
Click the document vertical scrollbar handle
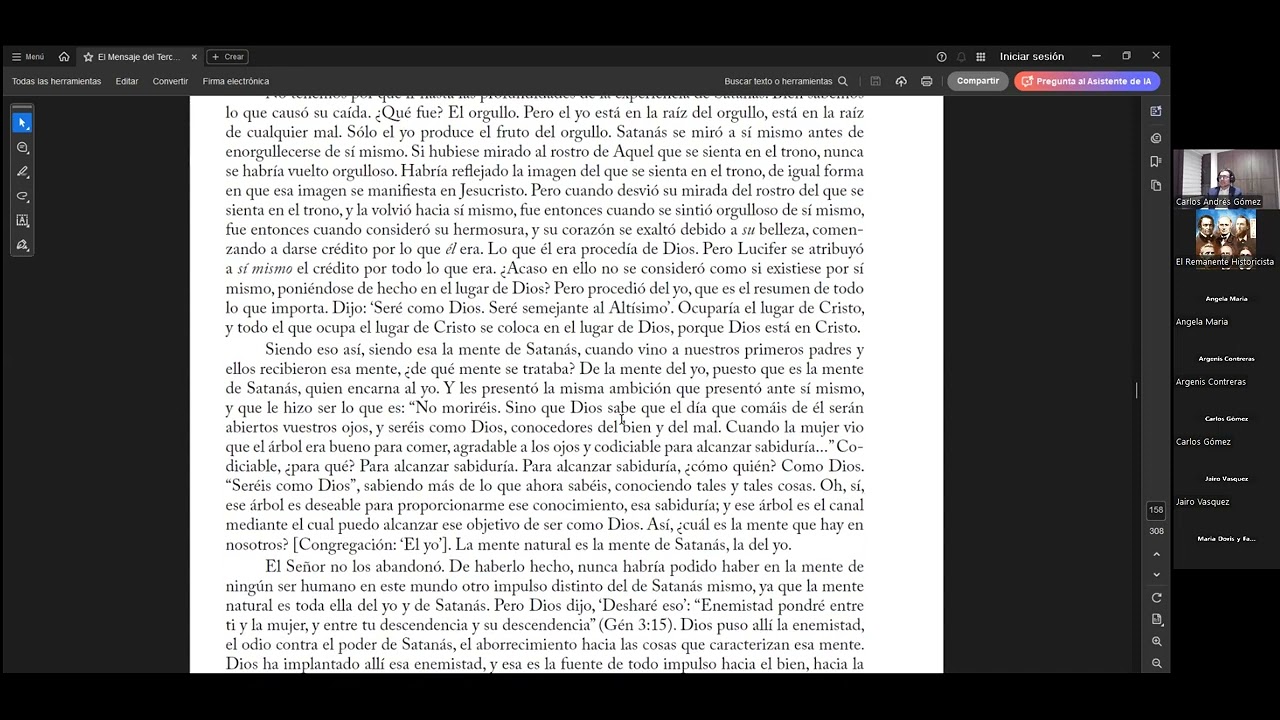pyautogui.click(x=1137, y=390)
